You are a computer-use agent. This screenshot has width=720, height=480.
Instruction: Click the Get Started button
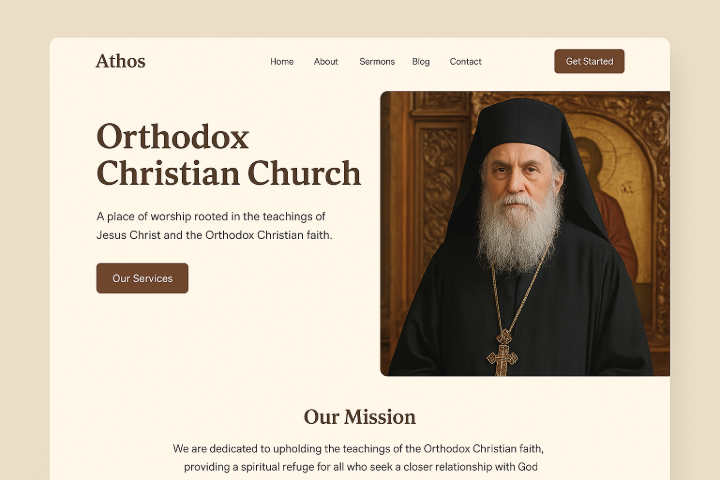(589, 61)
